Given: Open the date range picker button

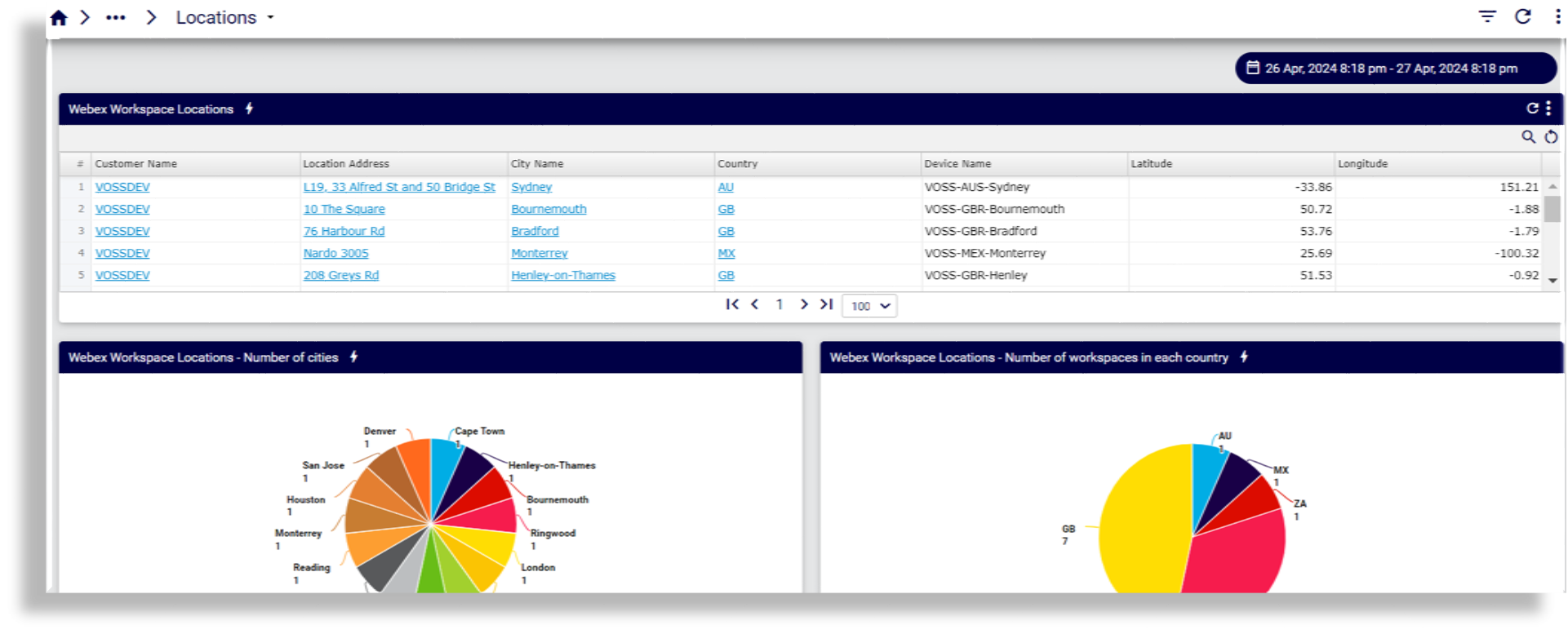Looking at the screenshot, I should tap(1396, 69).
